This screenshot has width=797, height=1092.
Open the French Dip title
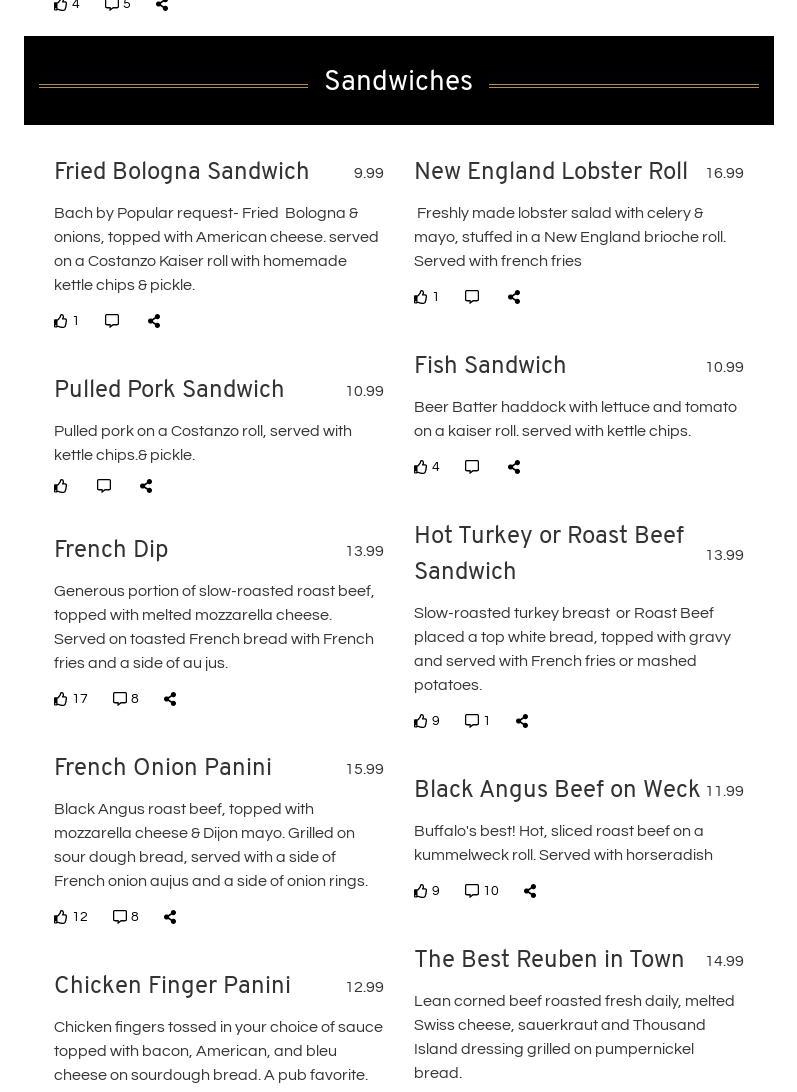pos(111,550)
